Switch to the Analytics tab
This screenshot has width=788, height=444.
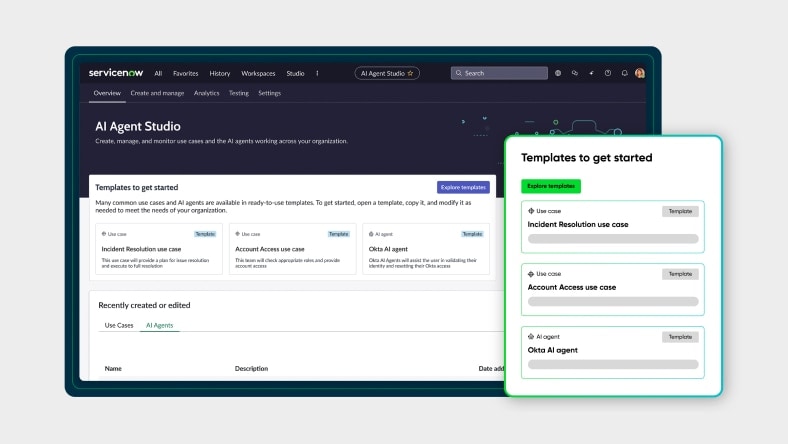[206, 93]
